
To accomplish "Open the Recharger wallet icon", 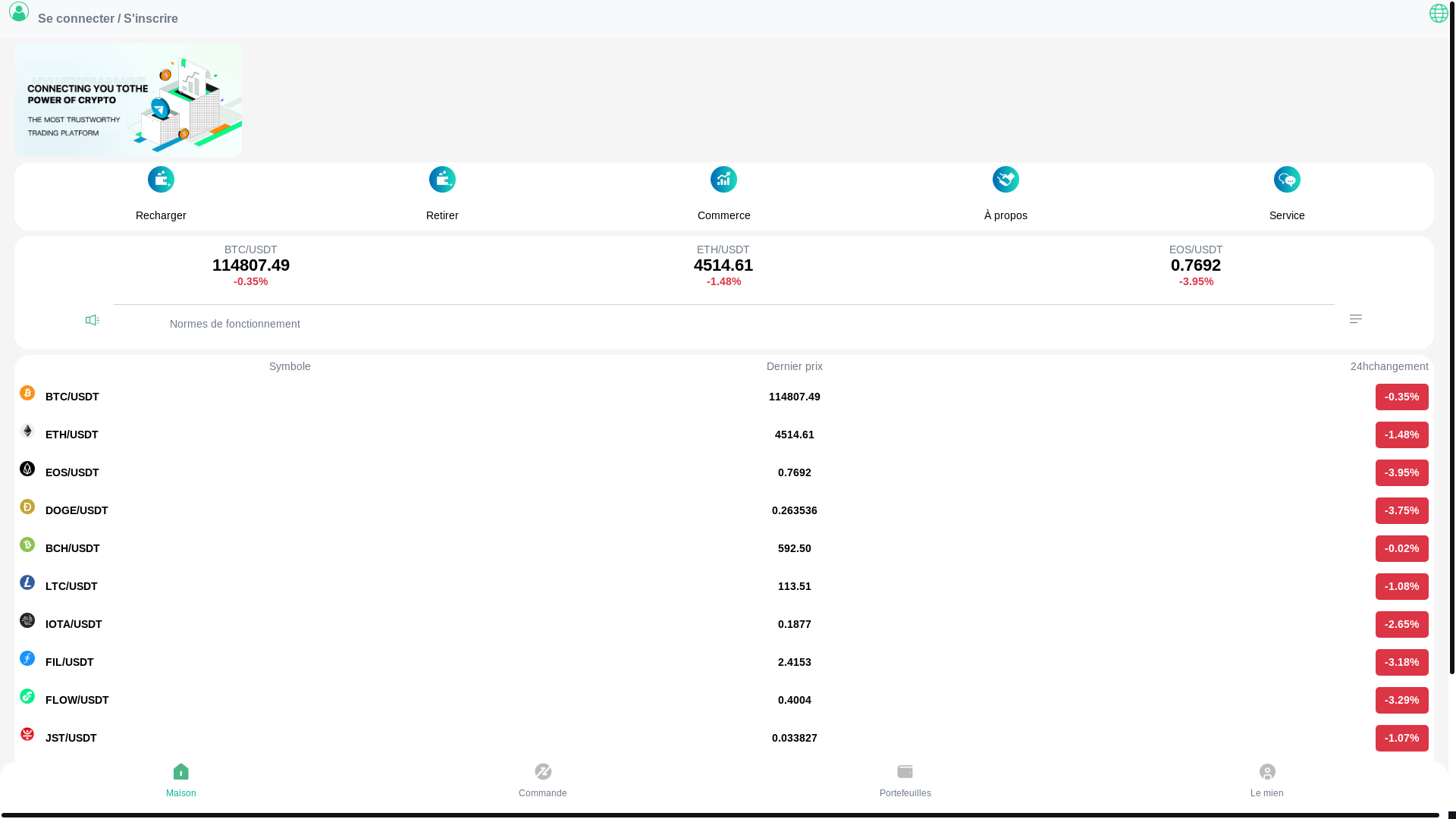I will tap(161, 180).
